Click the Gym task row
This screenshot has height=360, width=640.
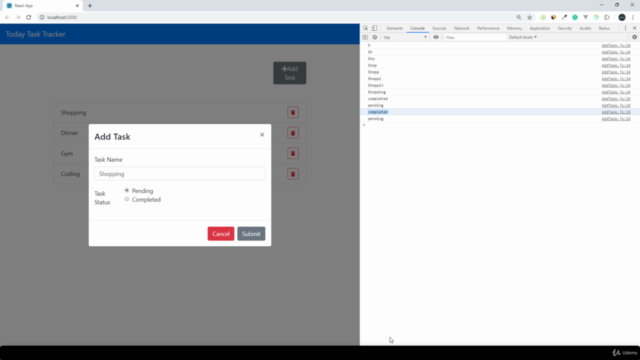point(180,153)
